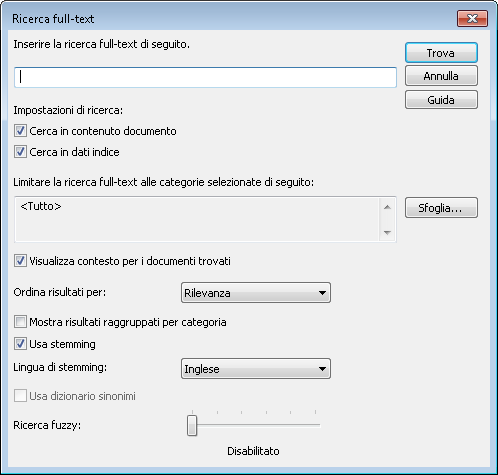Image resolution: width=498 pixels, height=475 pixels.
Task: Click the Trova button
Action: pyautogui.click(x=441, y=53)
